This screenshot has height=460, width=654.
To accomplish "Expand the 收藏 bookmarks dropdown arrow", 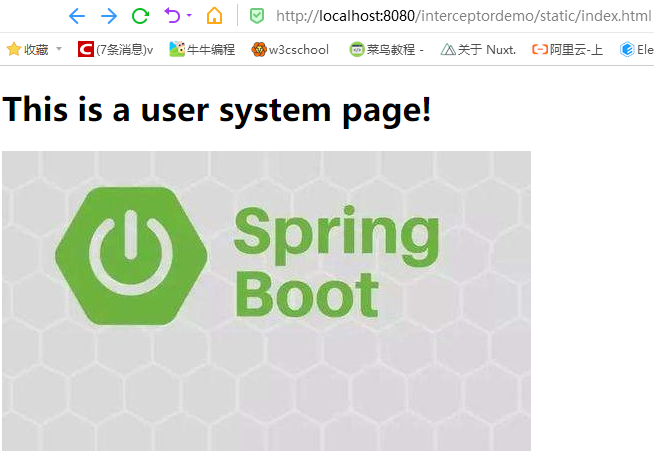I will (x=59, y=49).
